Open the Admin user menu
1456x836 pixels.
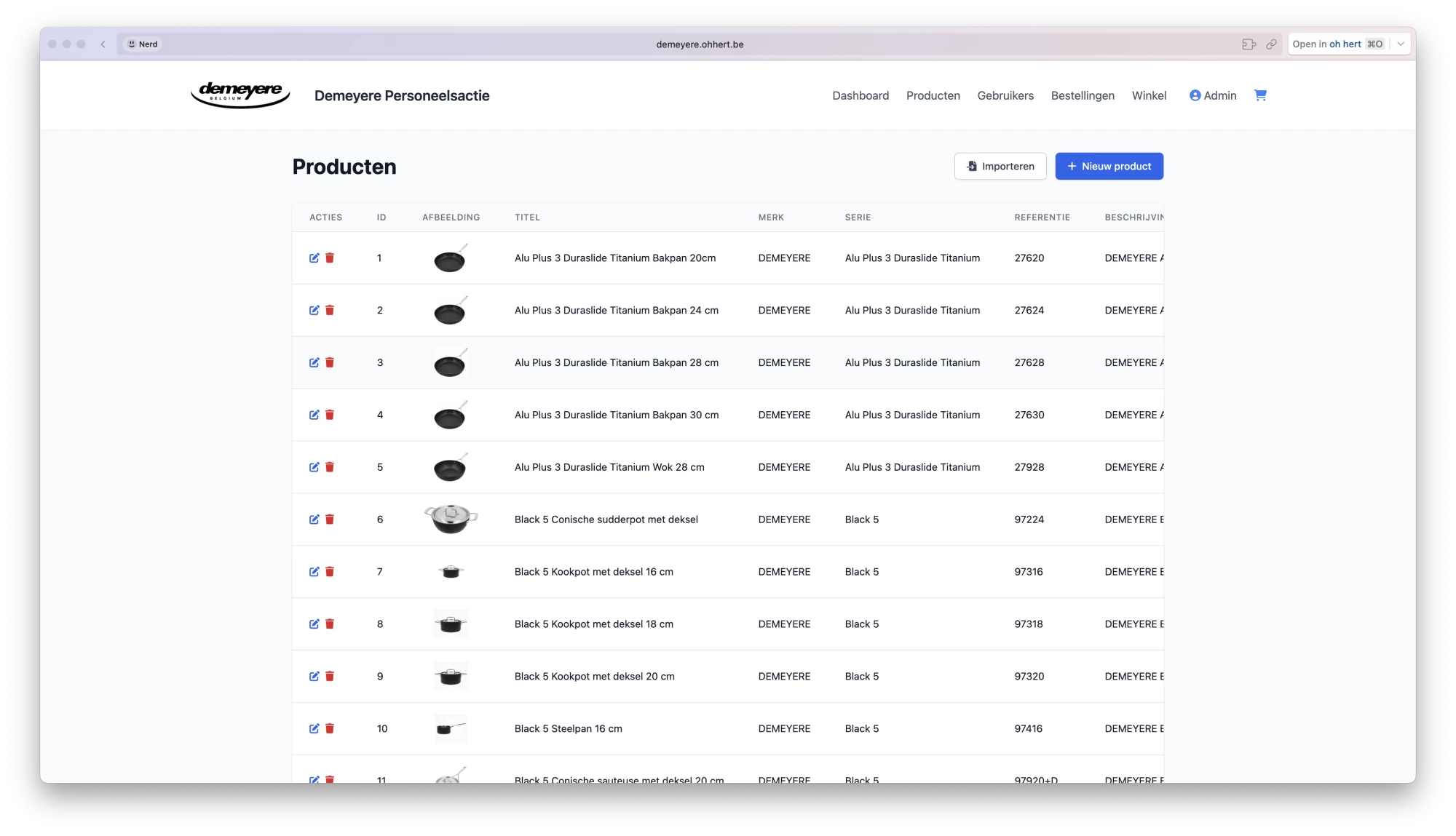pyautogui.click(x=1213, y=95)
